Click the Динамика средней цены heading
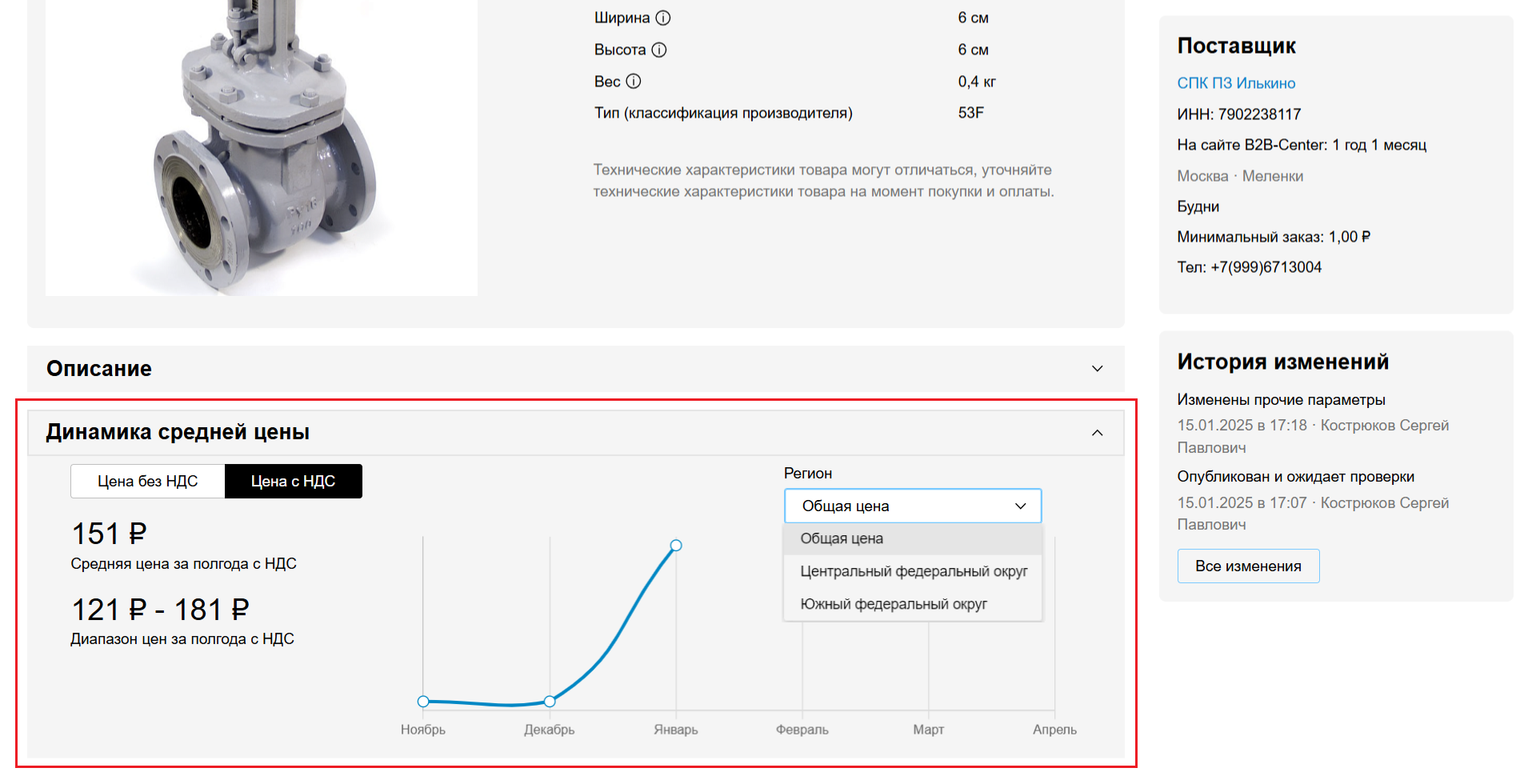Viewport: 1540px width, 784px height. tap(178, 432)
